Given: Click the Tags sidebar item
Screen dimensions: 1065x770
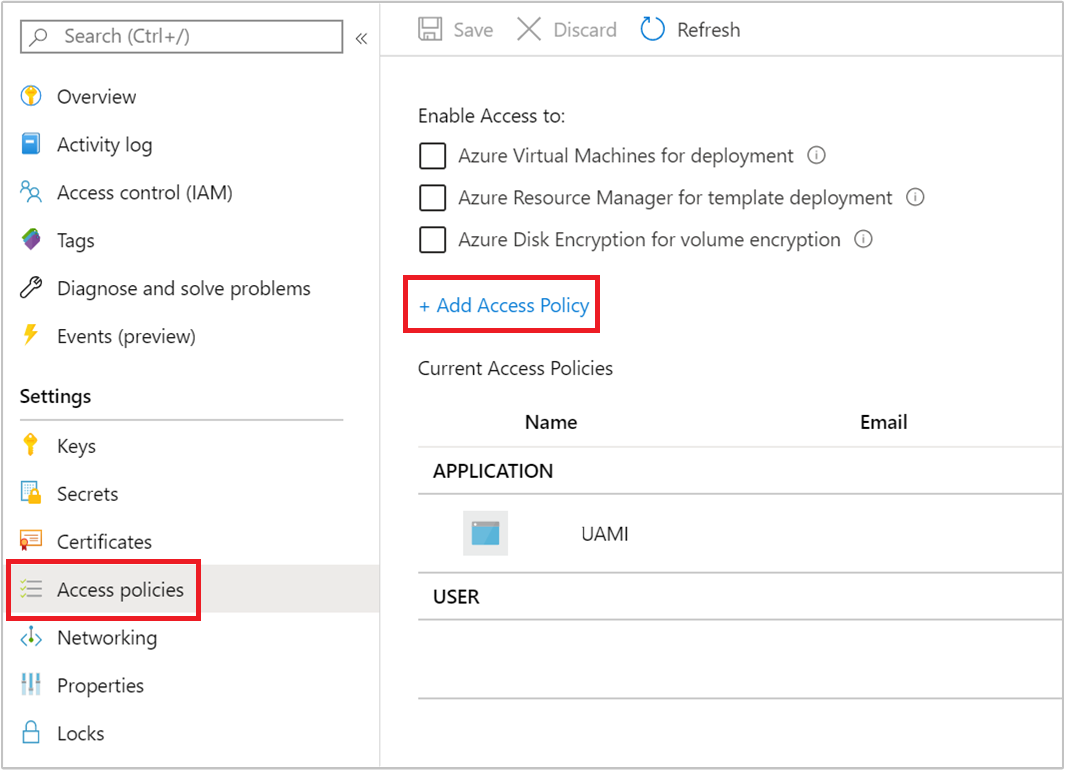Looking at the screenshot, I should click(x=77, y=240).
